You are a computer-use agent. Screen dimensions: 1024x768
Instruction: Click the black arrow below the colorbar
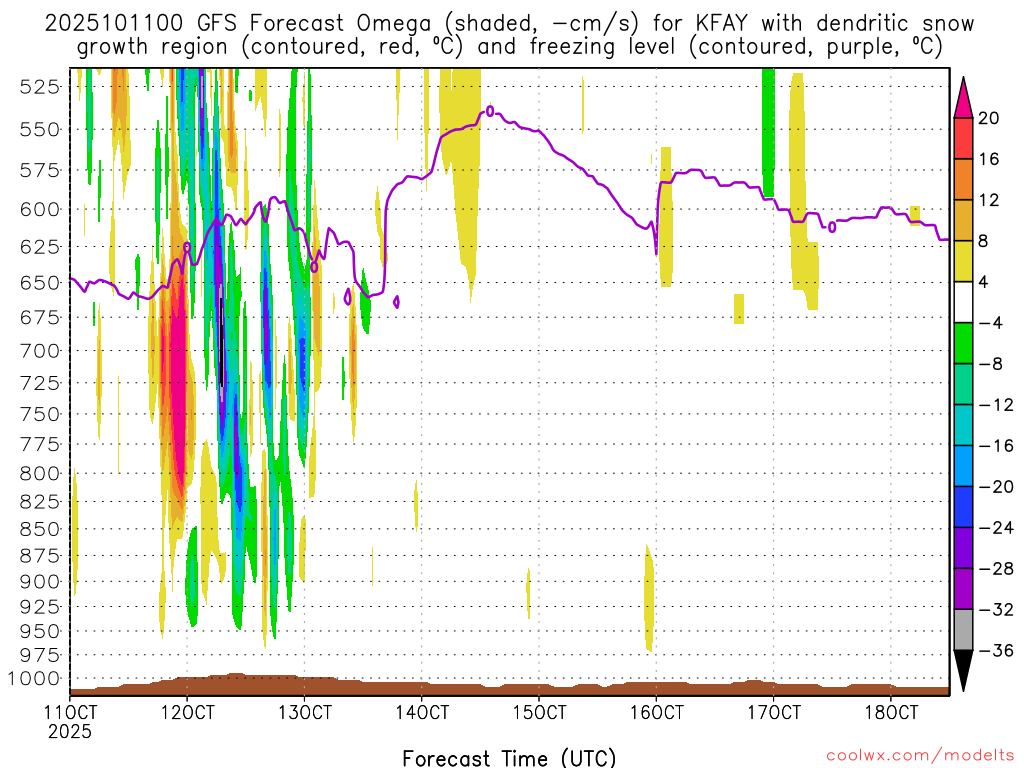963,670
